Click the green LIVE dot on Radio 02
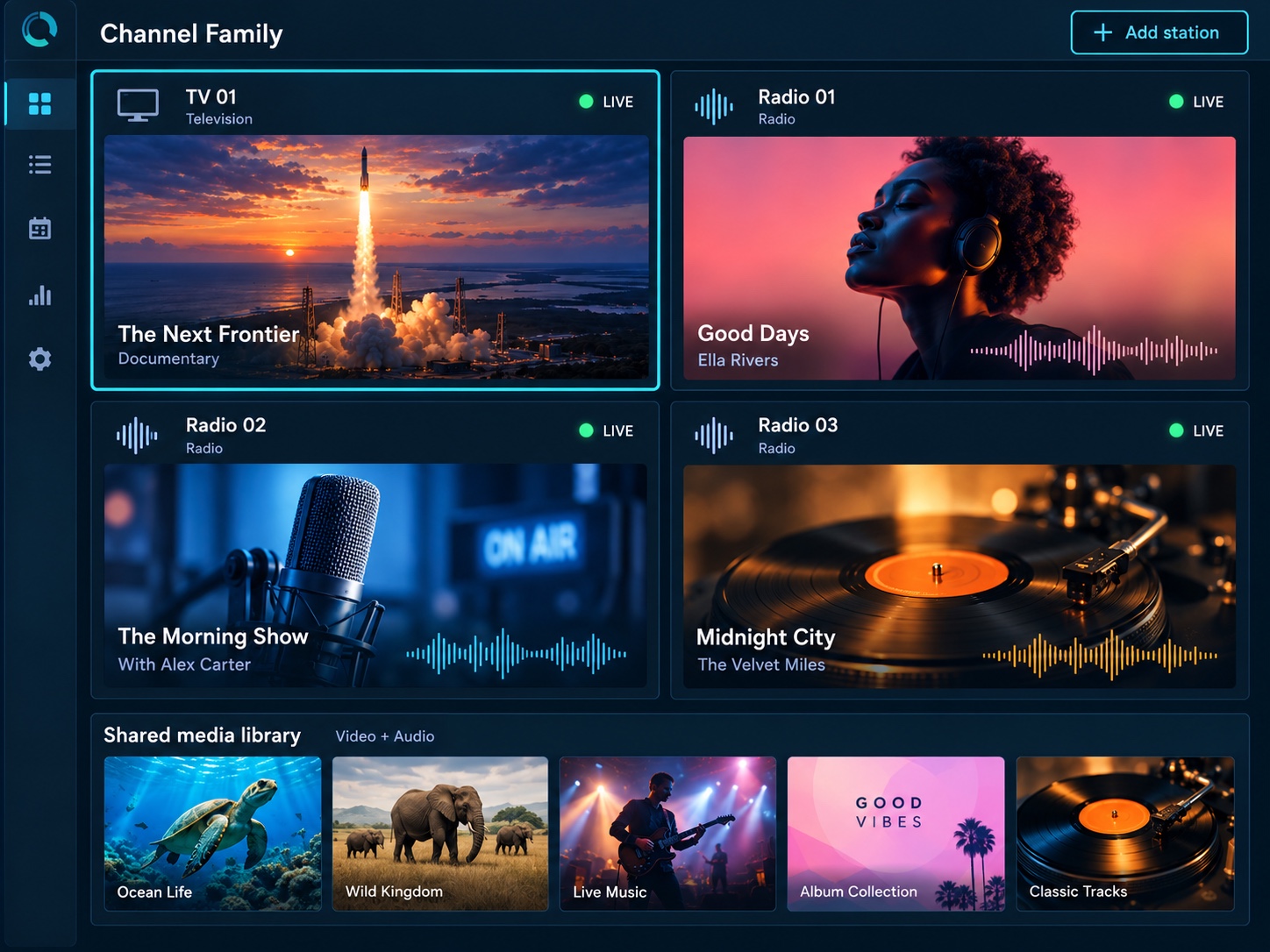 [x=586, y=430]
